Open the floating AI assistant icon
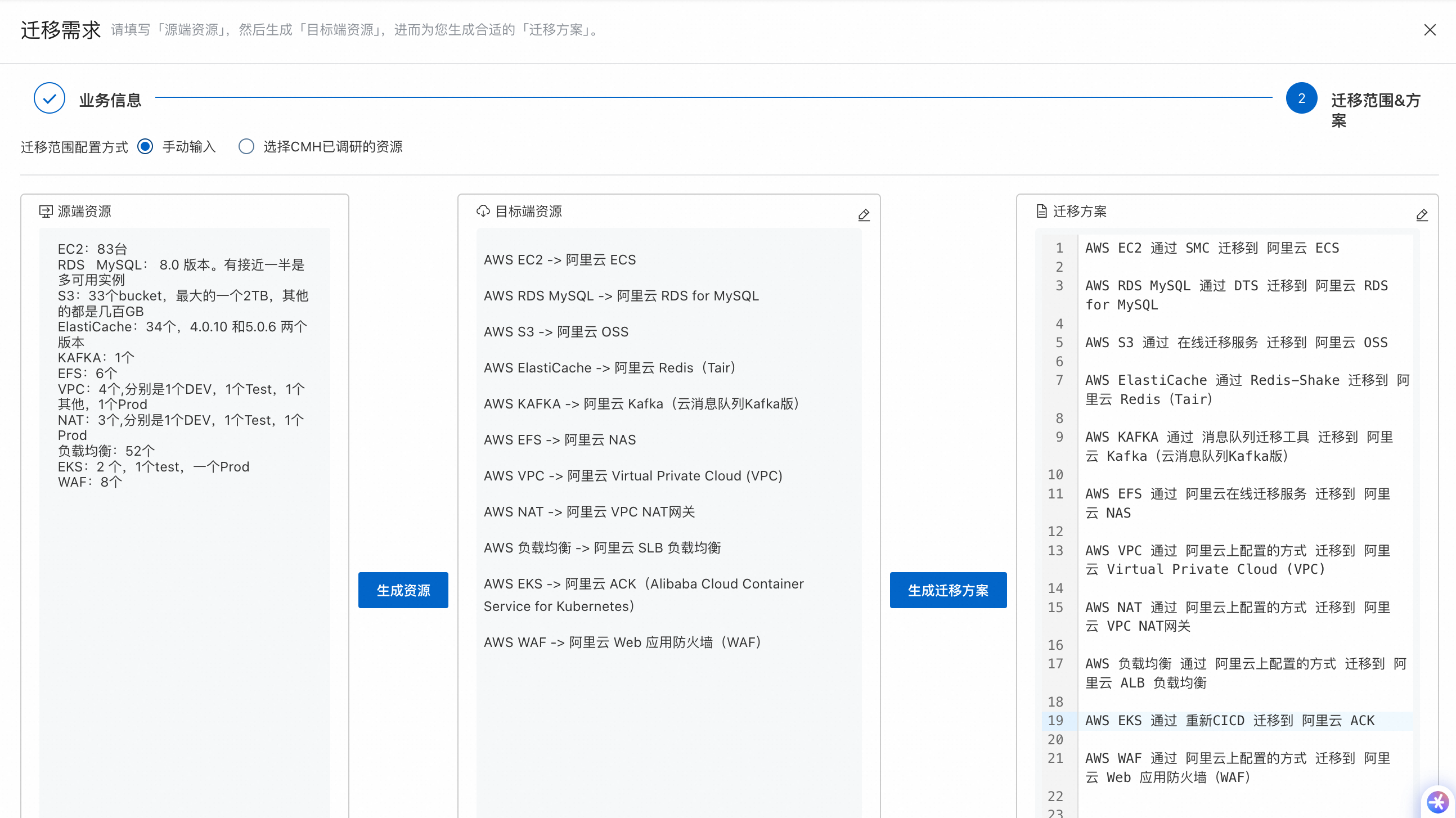 pos(1437,802)
